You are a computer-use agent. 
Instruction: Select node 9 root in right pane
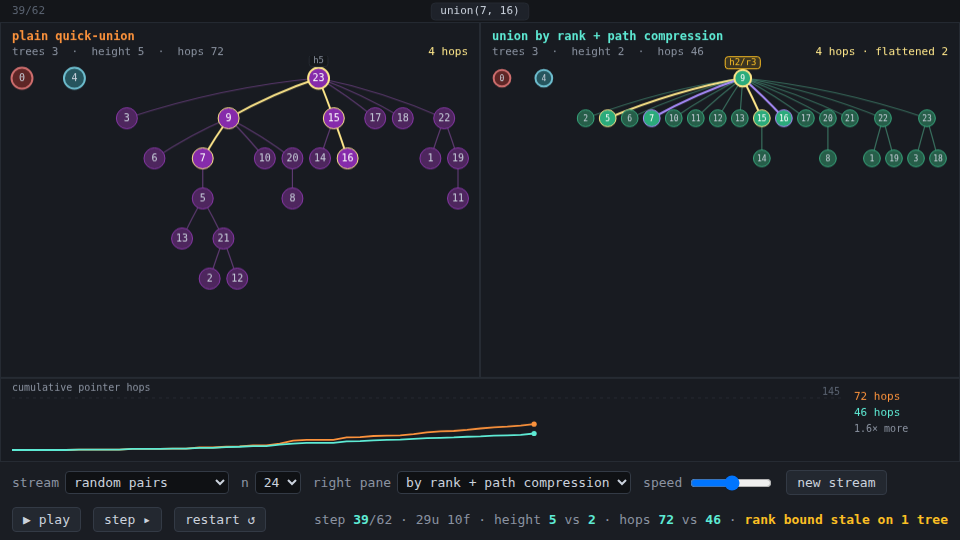click(x=742, y=78)
